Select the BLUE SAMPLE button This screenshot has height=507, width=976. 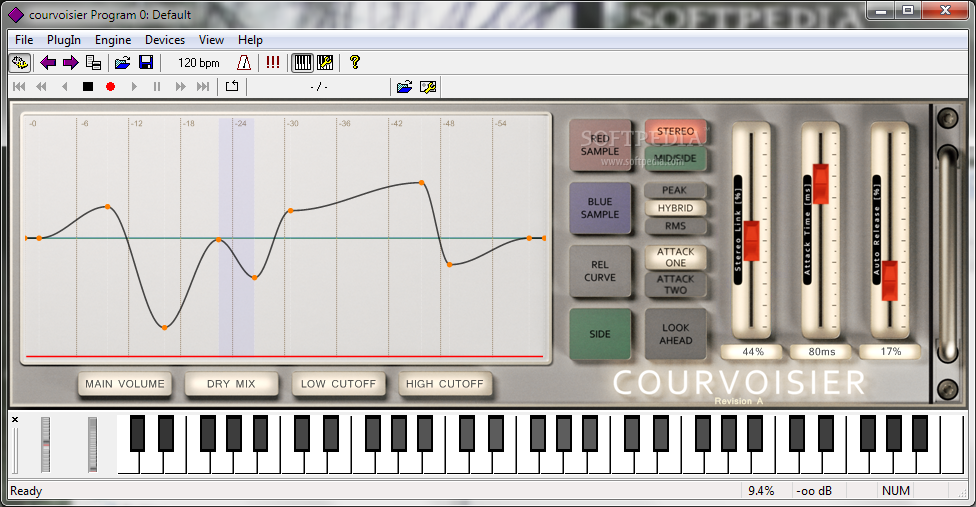coord(600,208)
